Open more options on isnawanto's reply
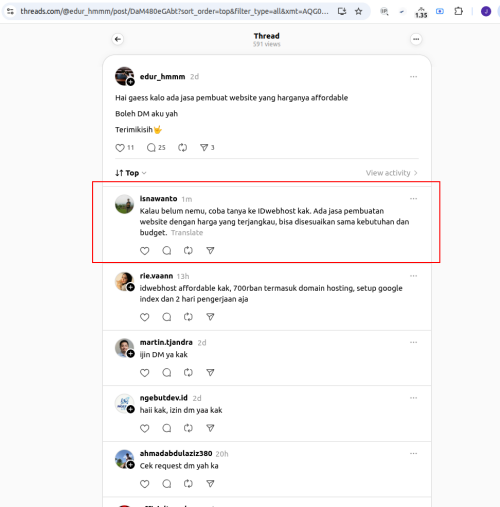 pyautogui.click(x=413, y=199)
